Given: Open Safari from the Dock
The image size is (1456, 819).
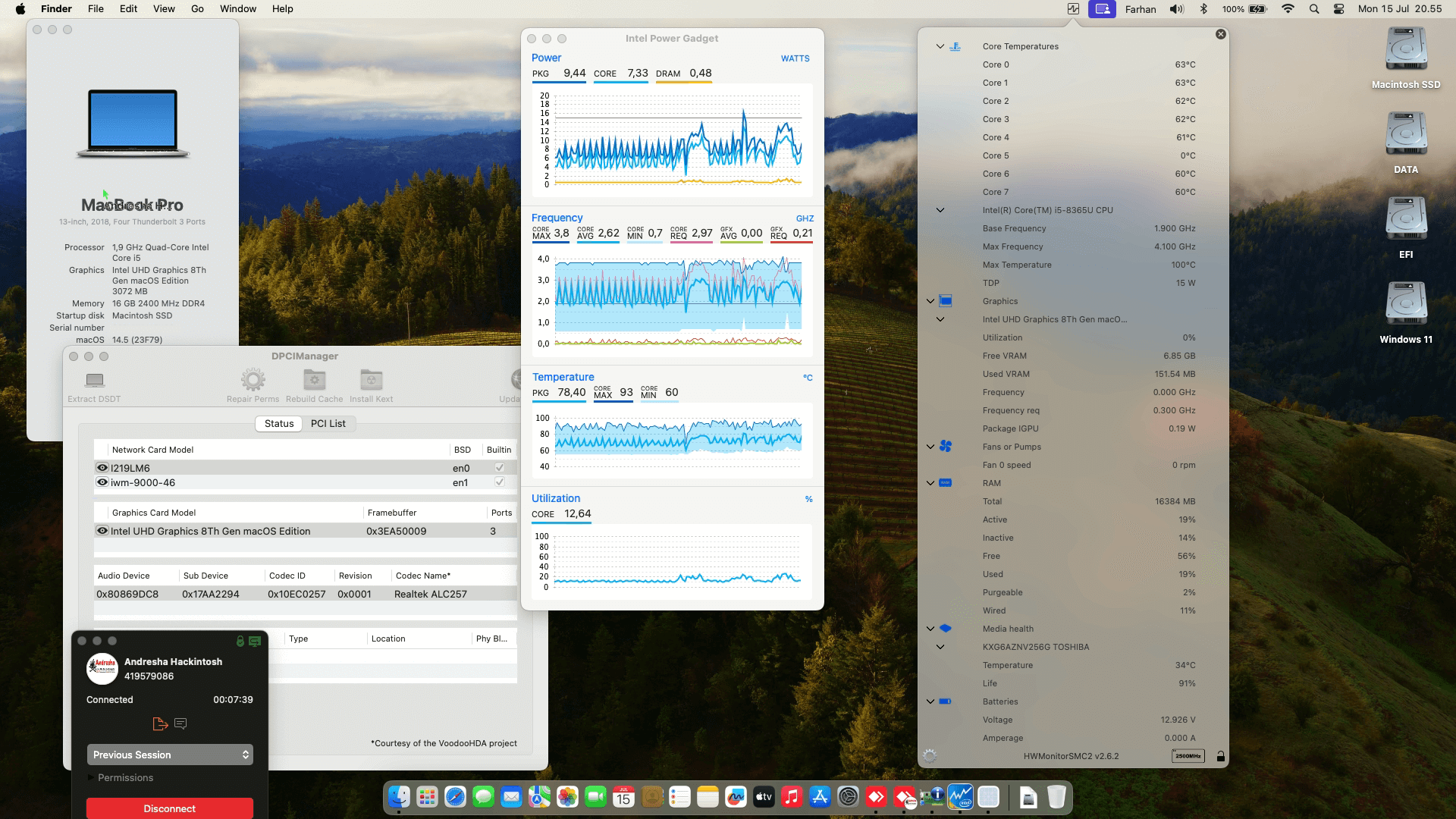Looking at the screenshot, I should click(x=455, y=797).
